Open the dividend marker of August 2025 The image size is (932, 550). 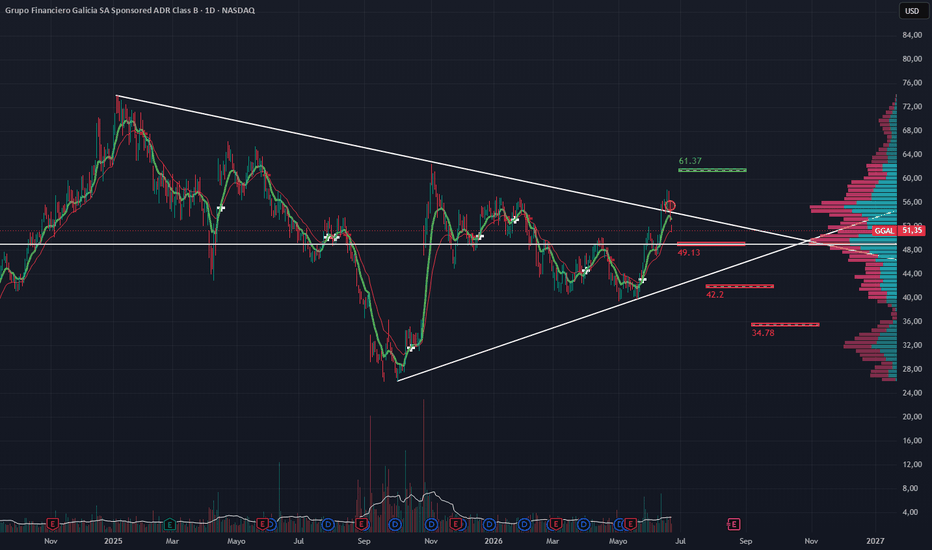328,524
